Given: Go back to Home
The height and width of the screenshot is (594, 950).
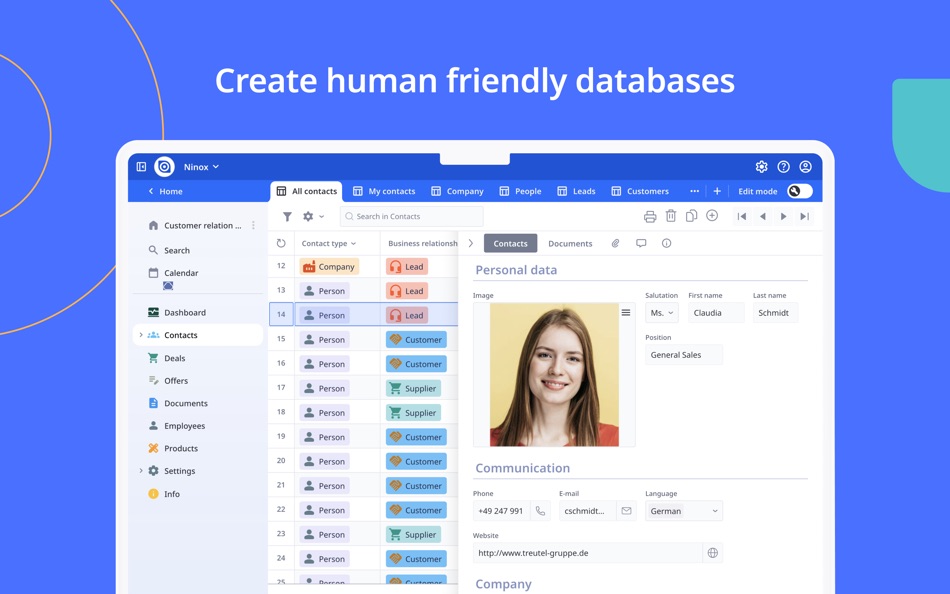Looking at the screenshot, I should (165, 191).
